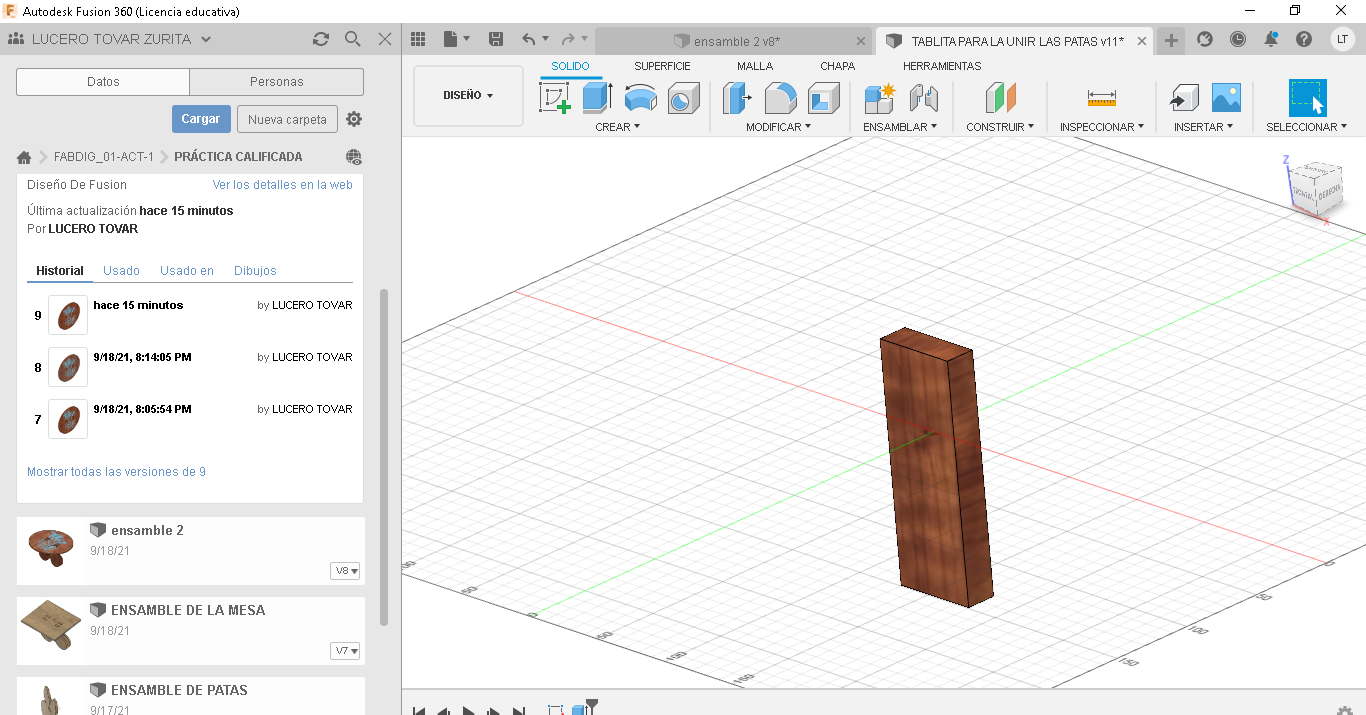Expand the MODIFICAR menu
This screenshot has height=715, width=1366.
click(778, 127)
